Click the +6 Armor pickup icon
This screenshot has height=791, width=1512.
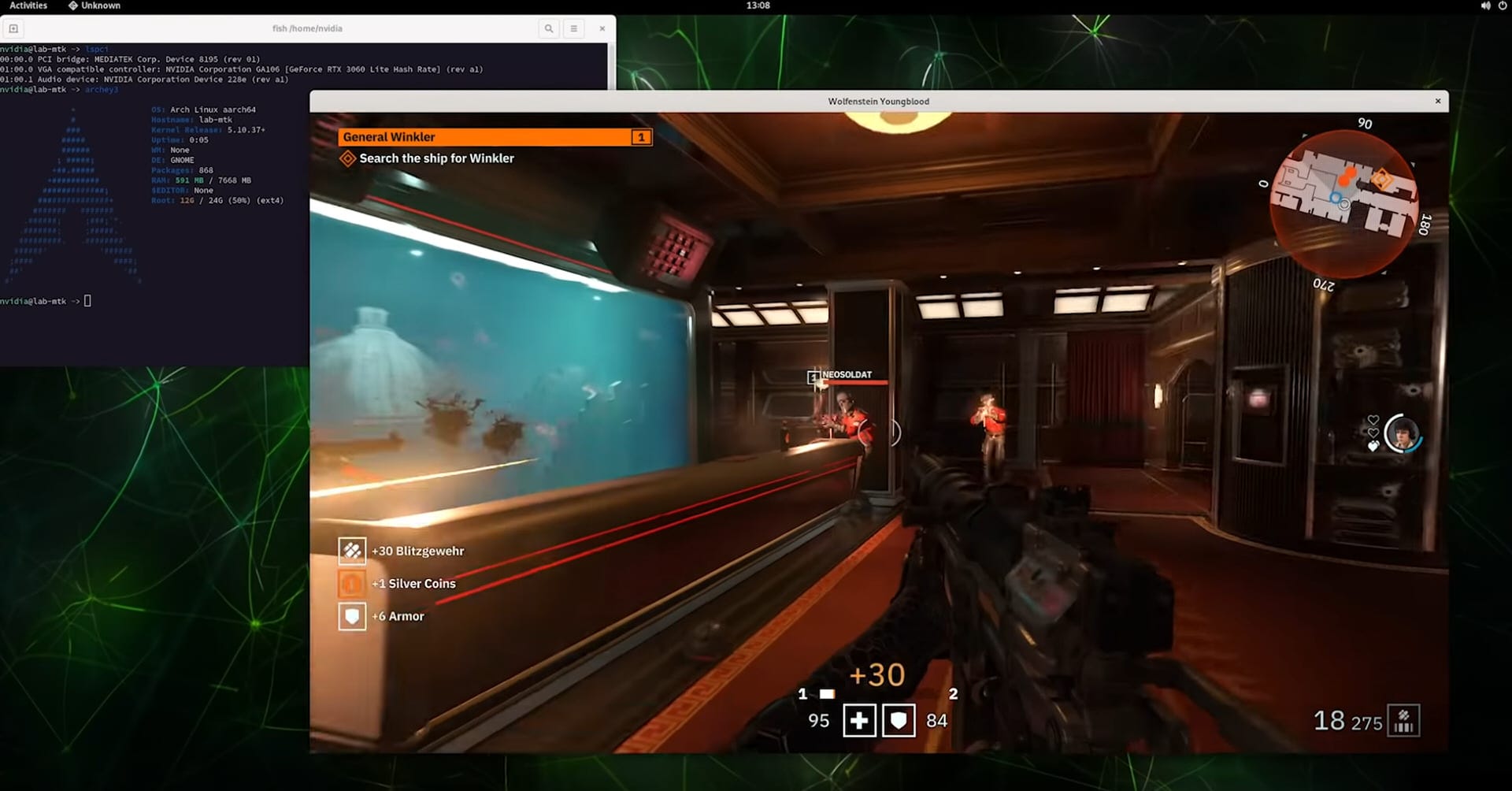(x=352, y=616)
